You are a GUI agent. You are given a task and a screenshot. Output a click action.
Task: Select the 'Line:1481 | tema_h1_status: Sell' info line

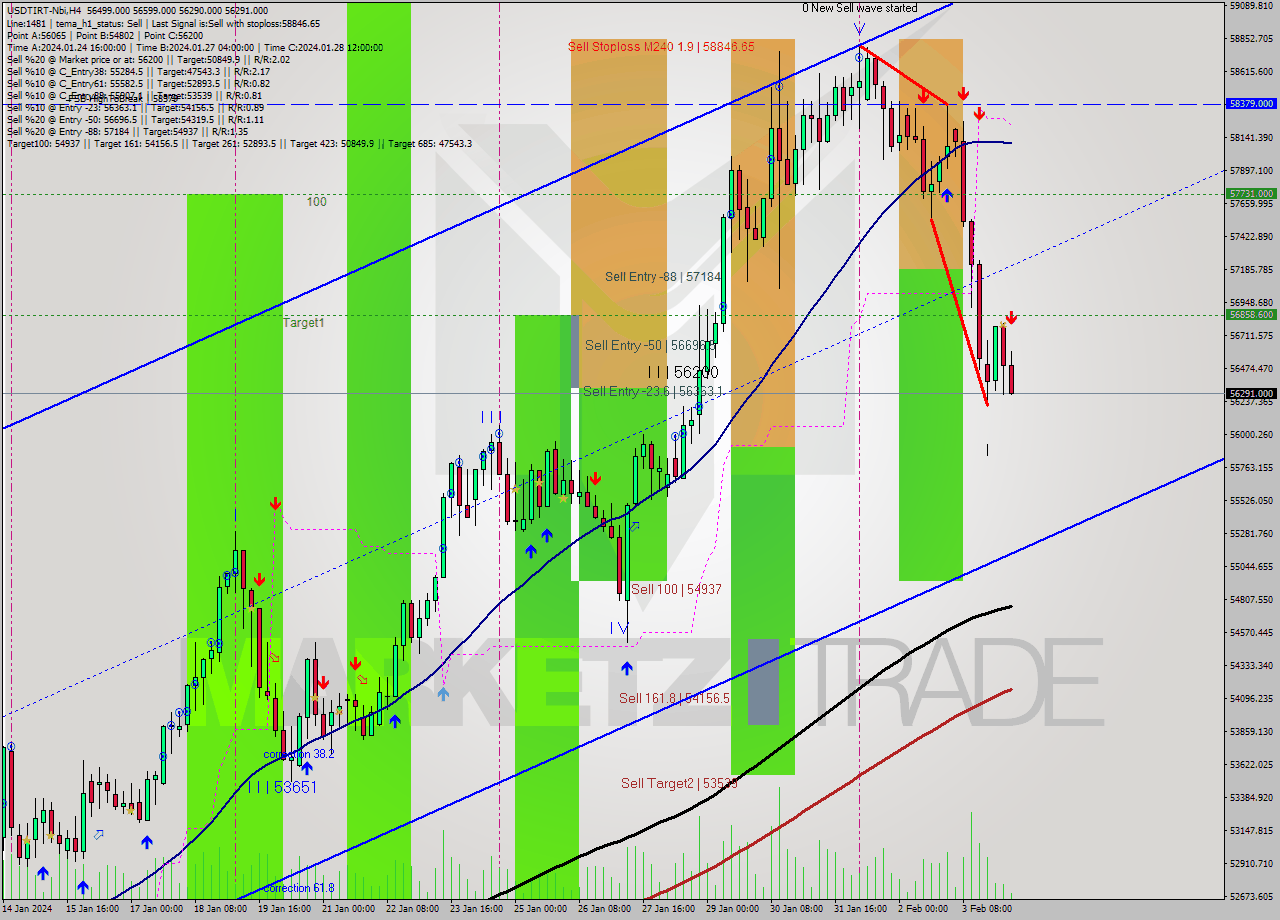click(x=163, y=23)
